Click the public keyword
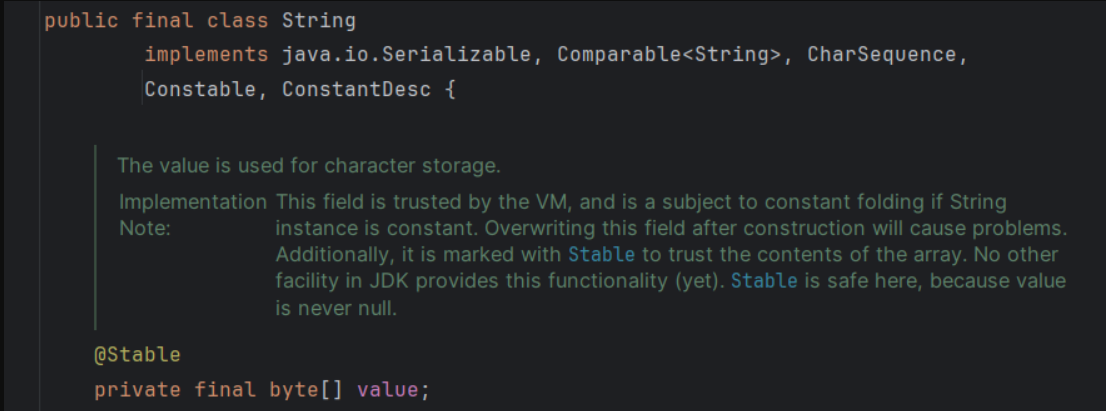This screenshot has width=1106, height=411. click(x=81, y=20)
